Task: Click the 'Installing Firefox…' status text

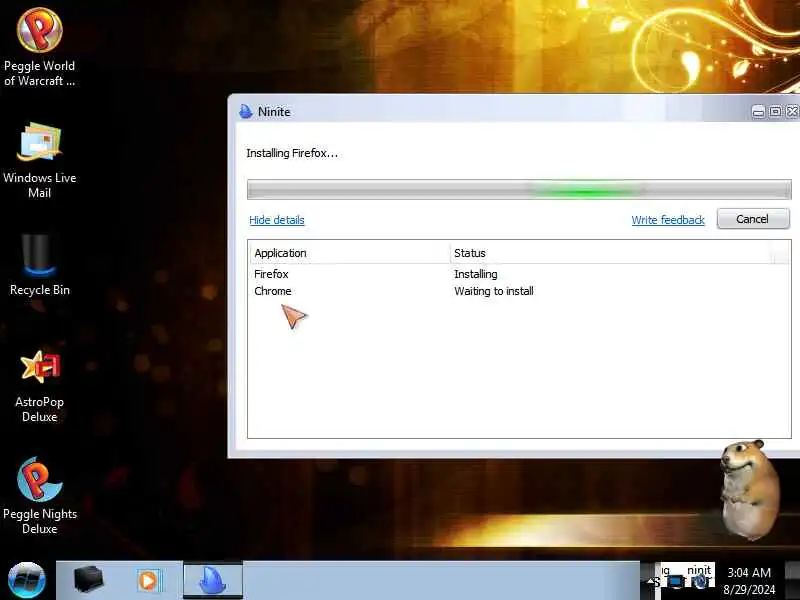Action: [292, 153]
